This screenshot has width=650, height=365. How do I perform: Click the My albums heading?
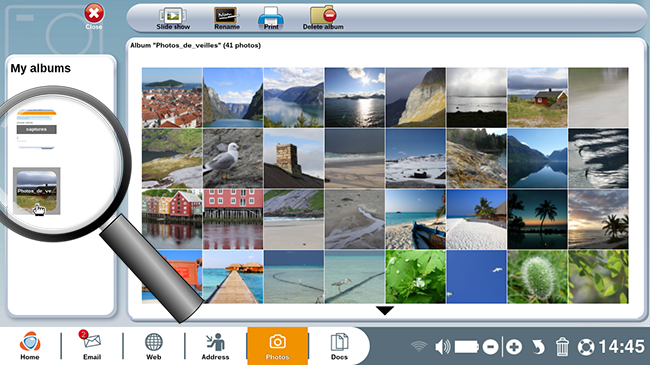(x=41, y=68)
